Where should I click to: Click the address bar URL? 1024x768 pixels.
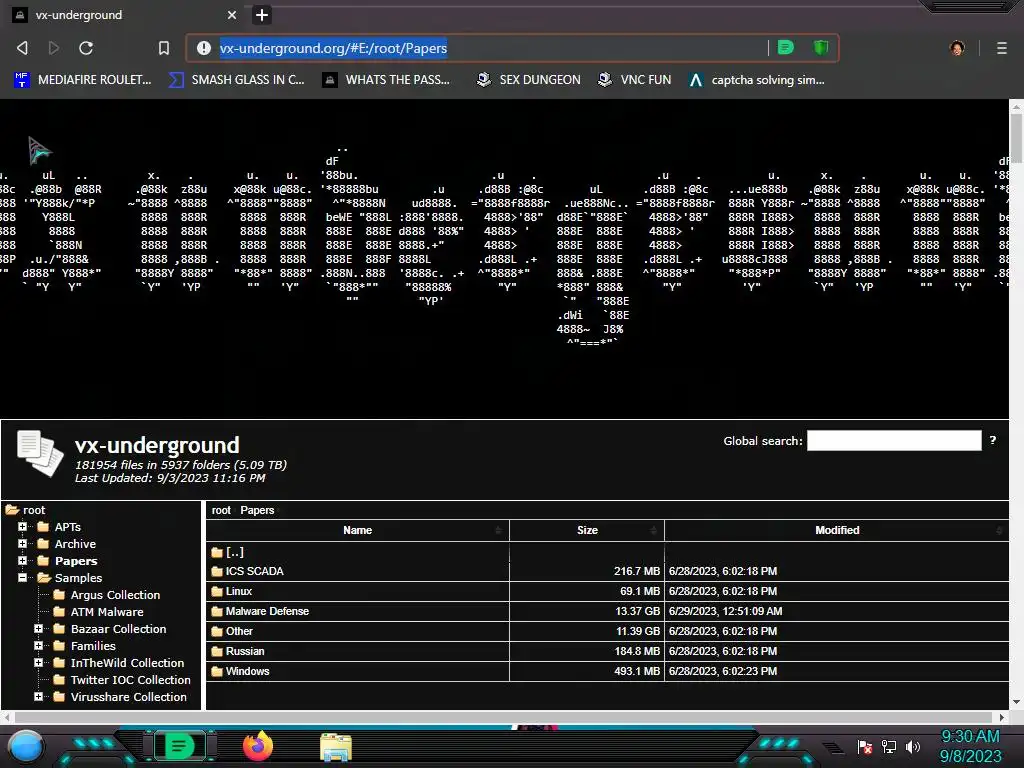tap(333, 48)
